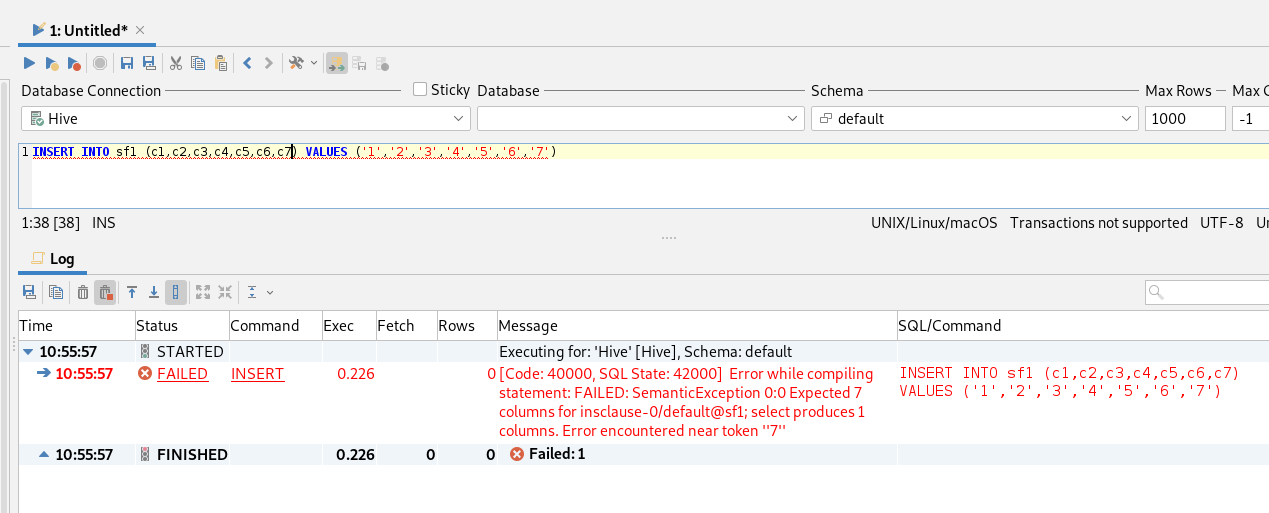Click the cut scissors icon in toolbar
Viewport: 1269px width, 513px height.
click(x=176, y=63)
